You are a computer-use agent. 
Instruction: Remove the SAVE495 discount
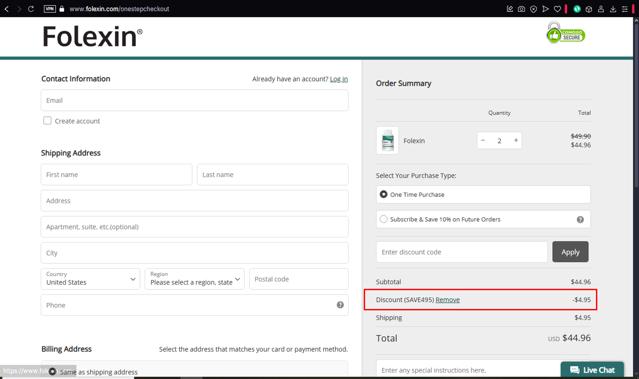(x=447, y=300)
